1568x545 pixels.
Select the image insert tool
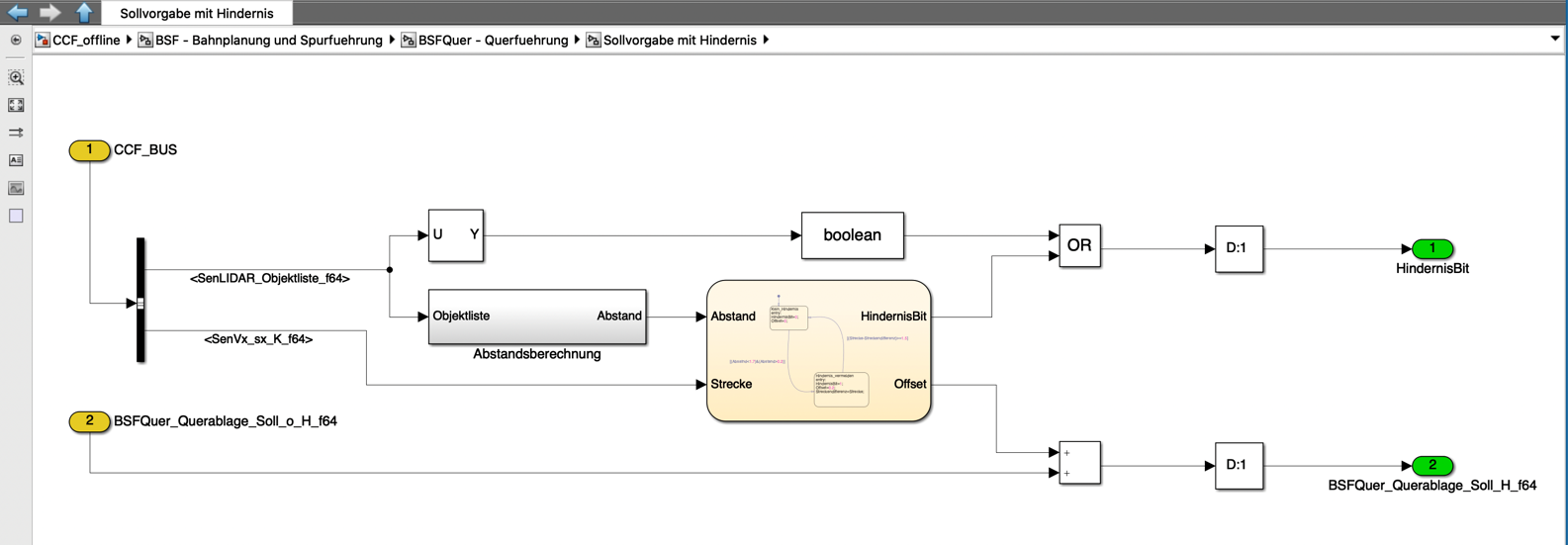(x=16, y=188)
